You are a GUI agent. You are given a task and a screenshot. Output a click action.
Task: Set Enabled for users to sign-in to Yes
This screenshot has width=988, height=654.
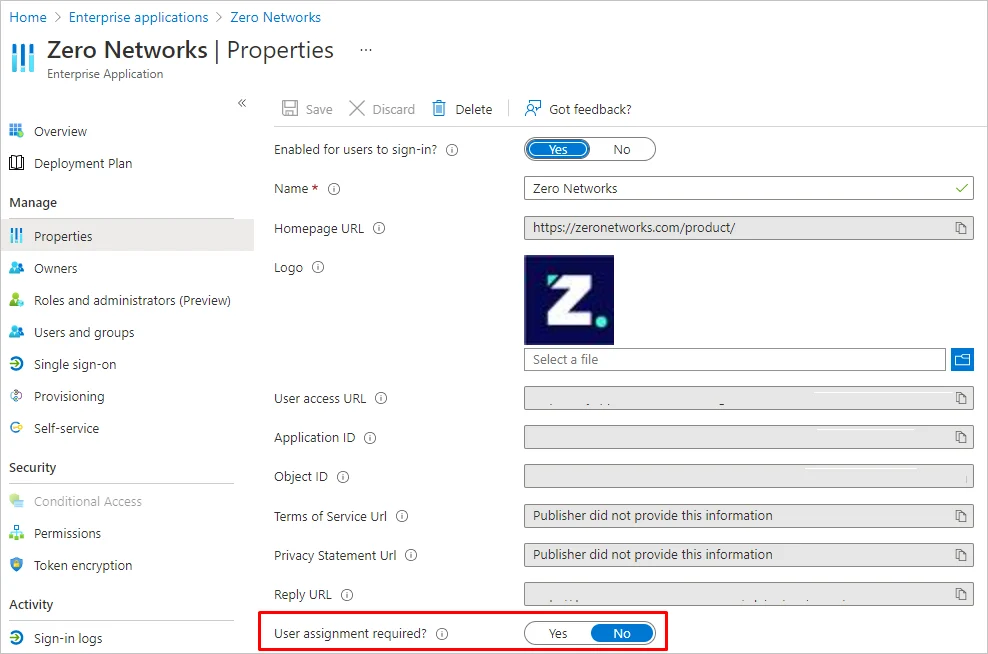click(x=558, y=149)
